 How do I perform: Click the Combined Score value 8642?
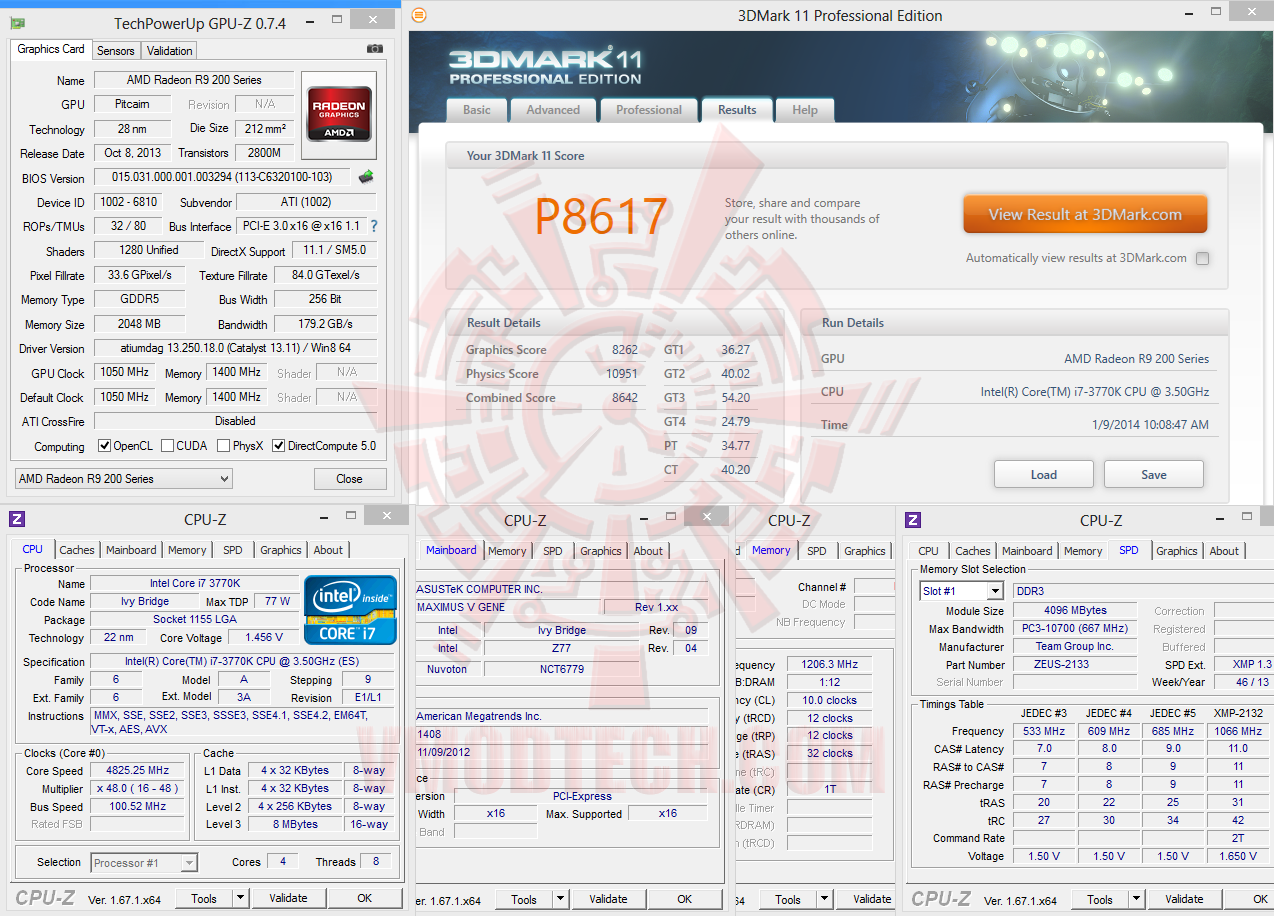coord(625,398)
